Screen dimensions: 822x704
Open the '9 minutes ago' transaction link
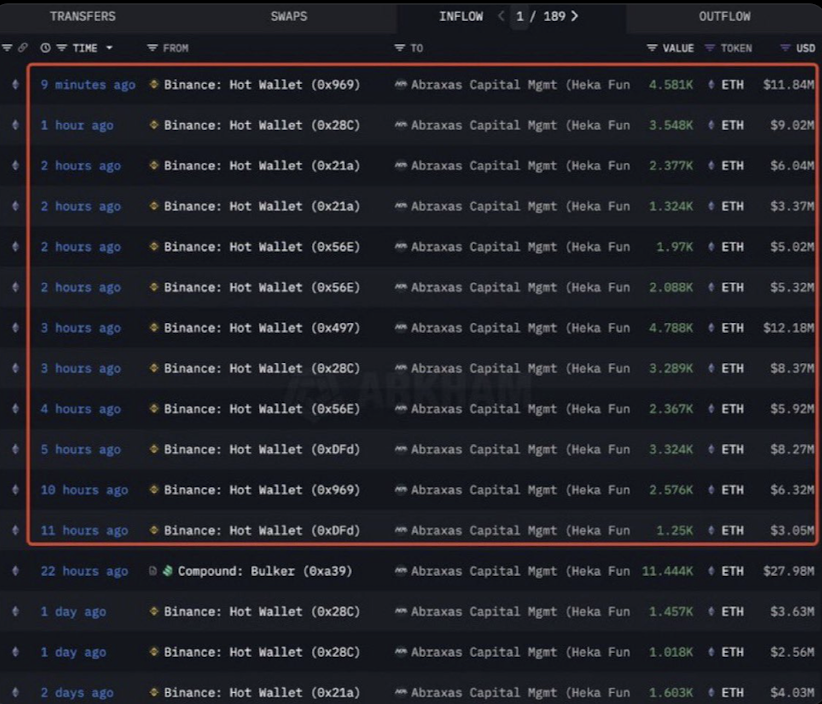[88, 85]
